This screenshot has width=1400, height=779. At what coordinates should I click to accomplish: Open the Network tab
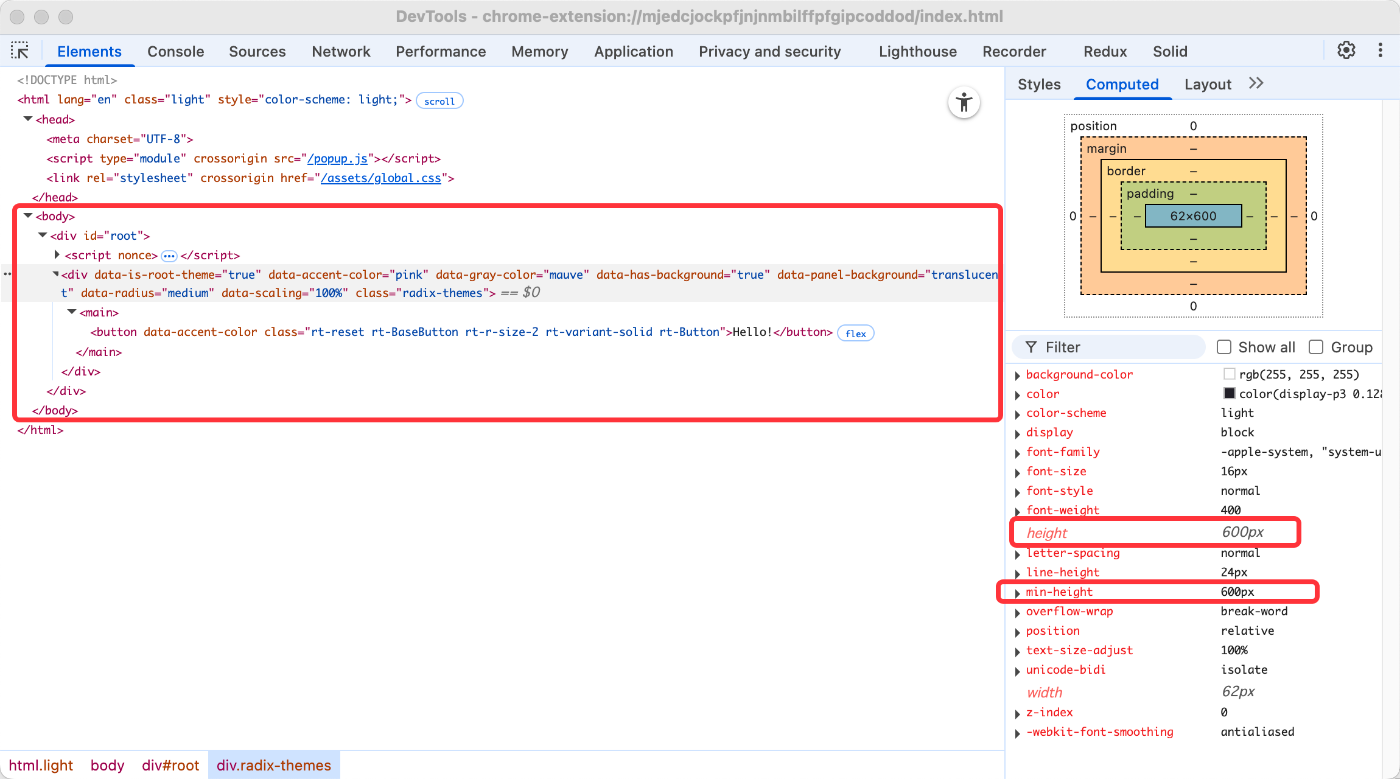point(341,51)
